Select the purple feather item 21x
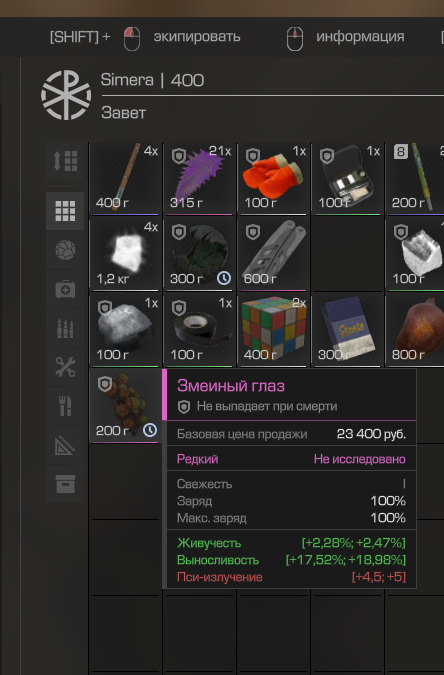The height and width of the screenshot is (675, 444). click(x=199, y=179)
